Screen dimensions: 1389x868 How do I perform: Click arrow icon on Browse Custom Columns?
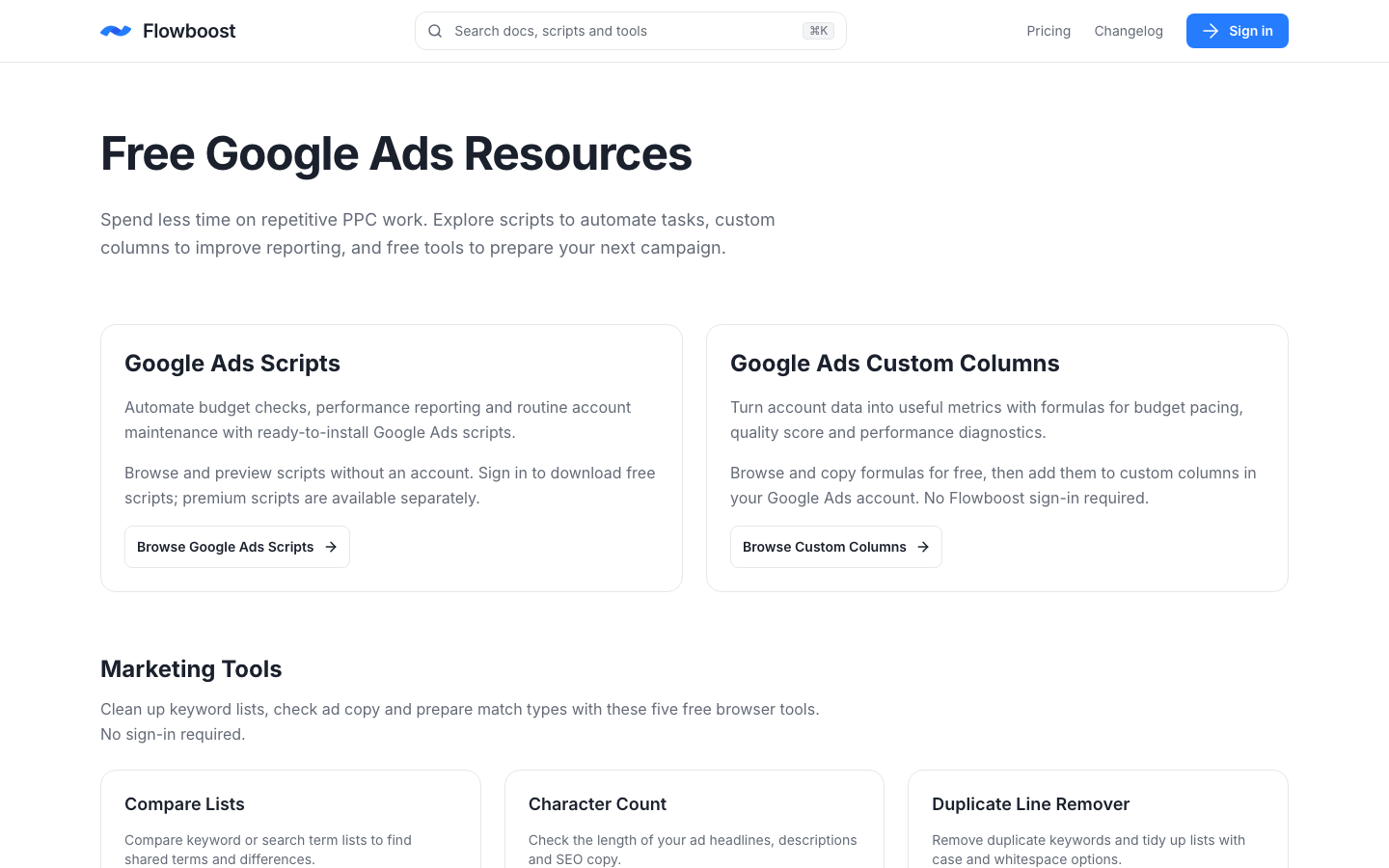[923, 547]
